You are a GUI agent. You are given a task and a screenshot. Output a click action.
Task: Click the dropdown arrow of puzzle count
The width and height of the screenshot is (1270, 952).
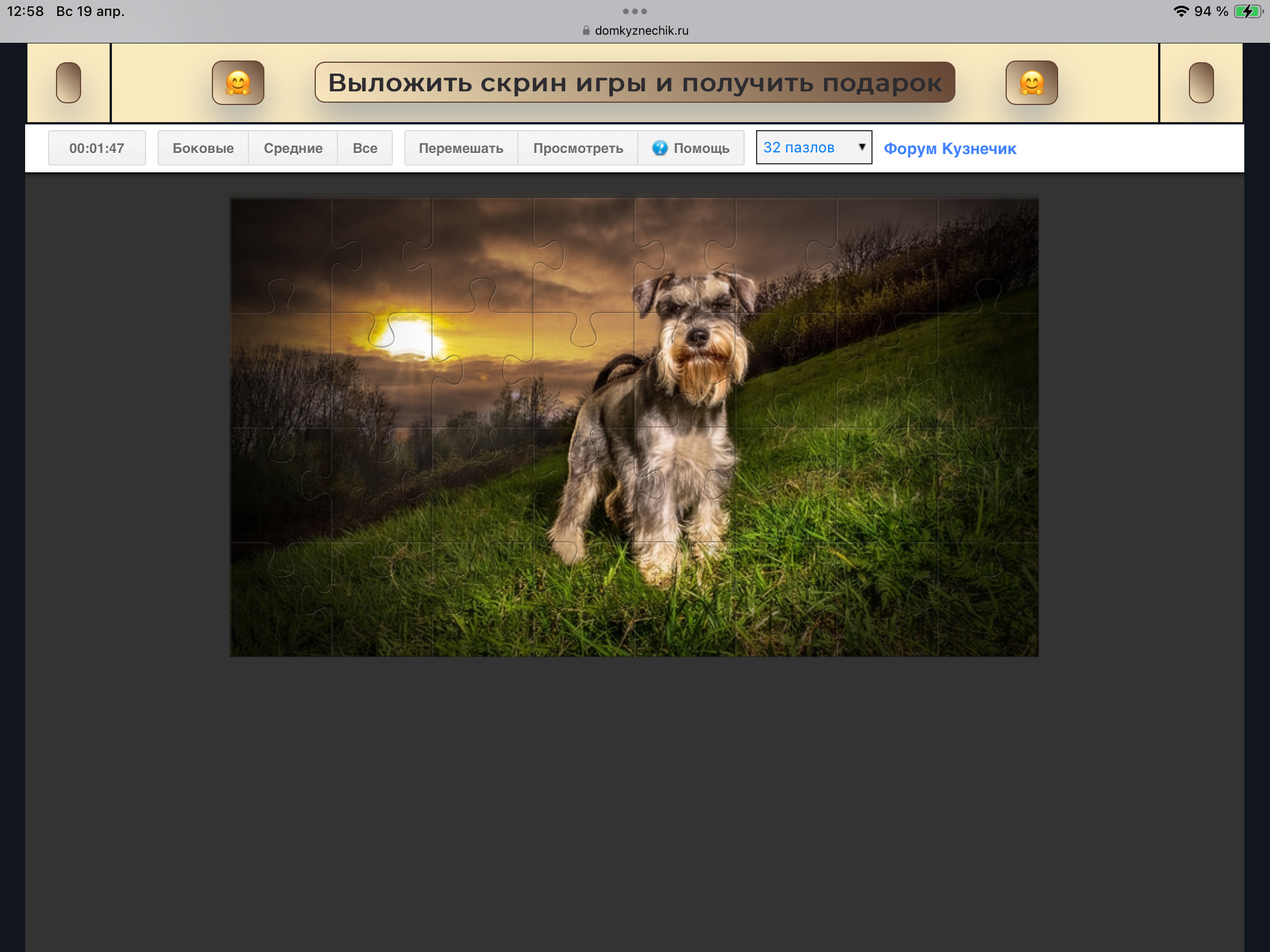(861, 147)
